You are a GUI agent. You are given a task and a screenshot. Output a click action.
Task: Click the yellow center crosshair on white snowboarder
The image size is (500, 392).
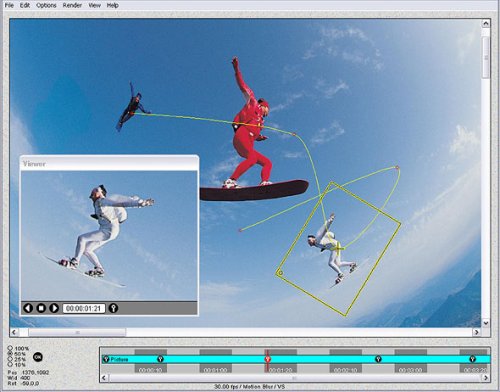coord(338,248)
